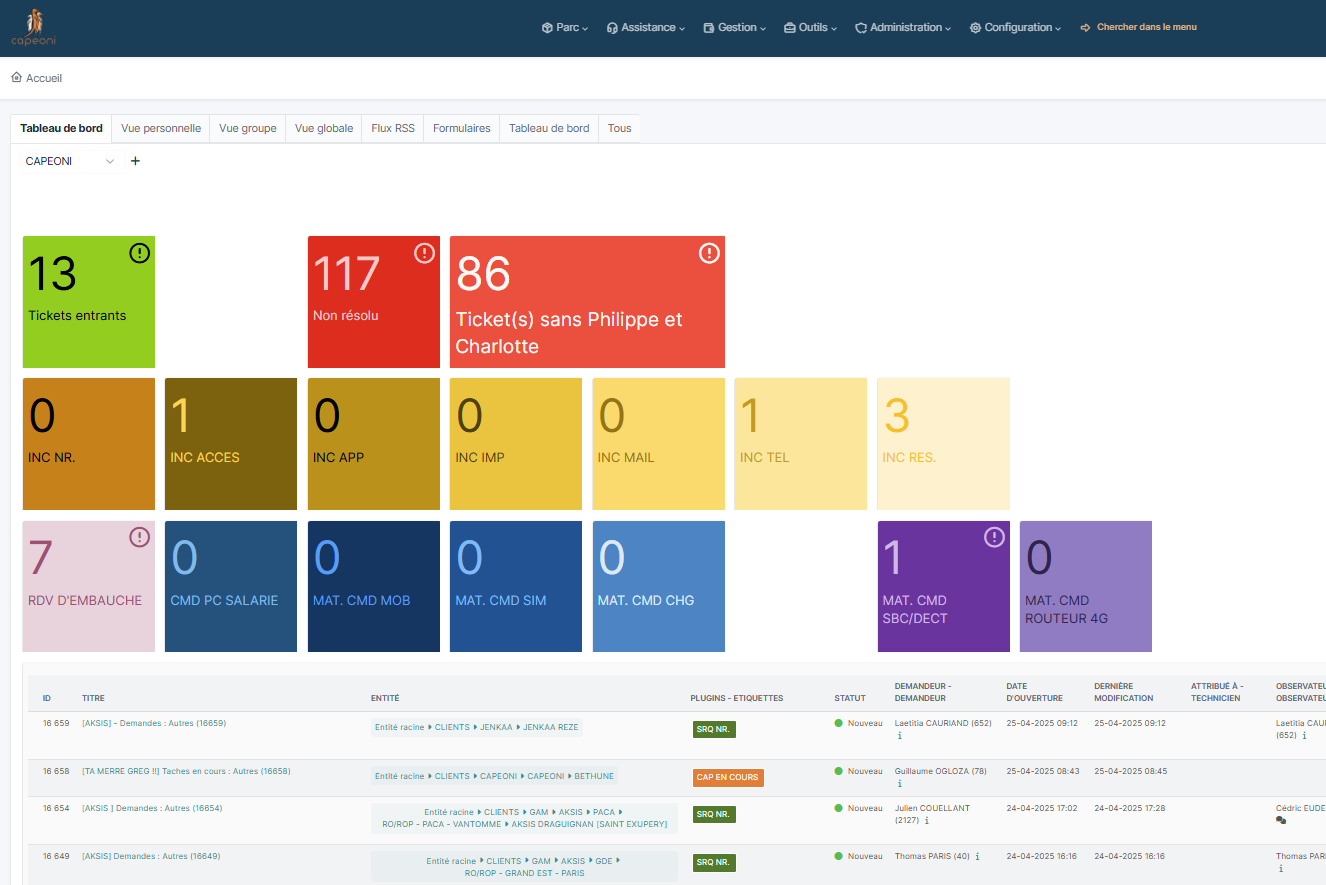Open the INC ACCES card

(x=231, y=444)
